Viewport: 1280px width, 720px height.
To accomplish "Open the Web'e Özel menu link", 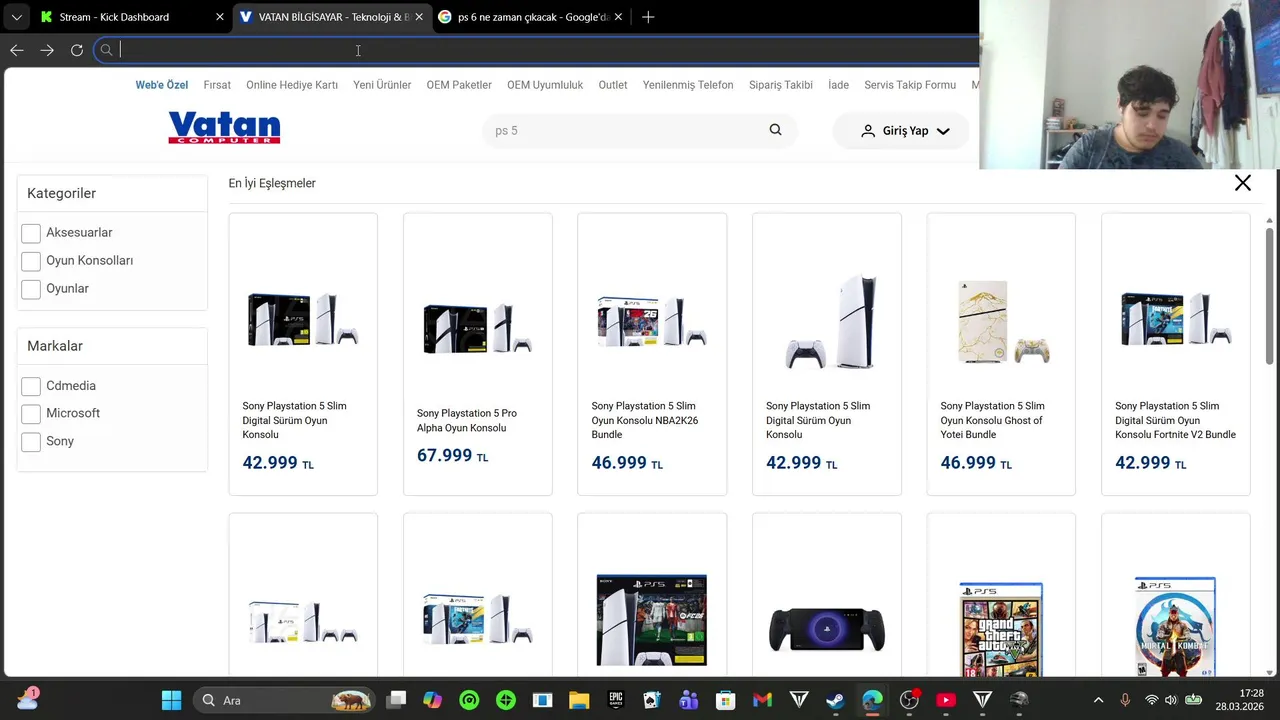I will click(162, 85).
